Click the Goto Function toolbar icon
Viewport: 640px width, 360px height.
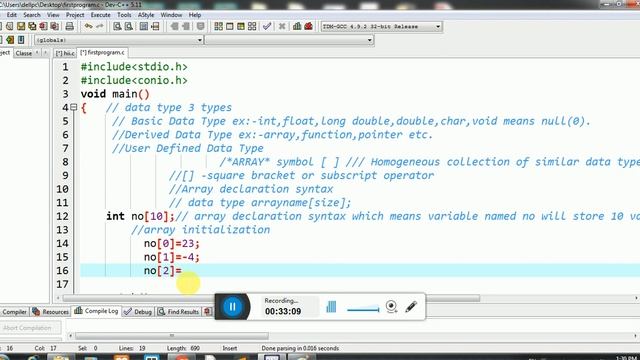(x=144, y=27)
